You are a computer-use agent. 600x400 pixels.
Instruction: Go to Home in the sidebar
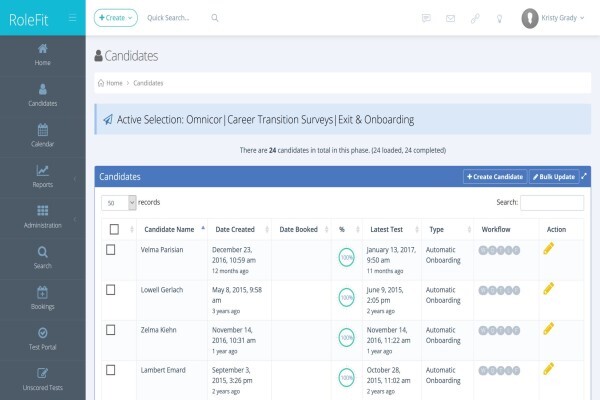pyautogui.click(x=42, y=55)
